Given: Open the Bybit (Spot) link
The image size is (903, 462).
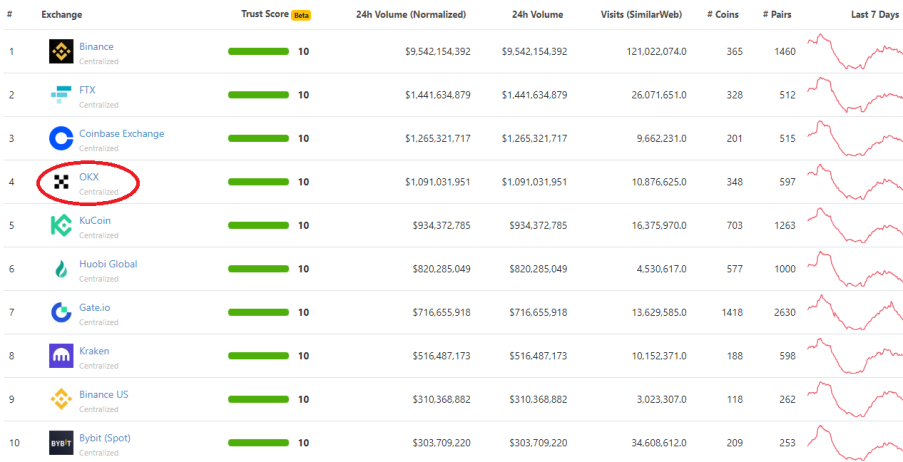Looking at the screenshot, I should coord(105,438).
